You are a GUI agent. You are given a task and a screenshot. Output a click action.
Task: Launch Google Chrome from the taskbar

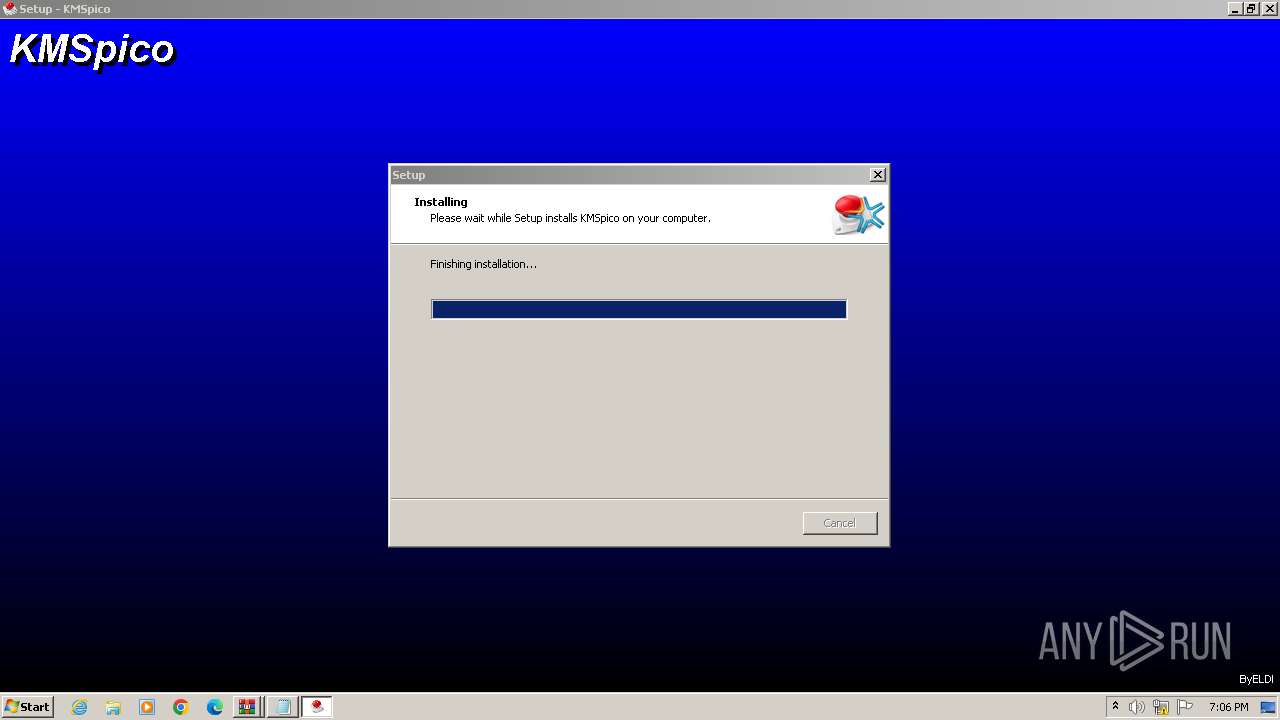click(x=181, y=707)
